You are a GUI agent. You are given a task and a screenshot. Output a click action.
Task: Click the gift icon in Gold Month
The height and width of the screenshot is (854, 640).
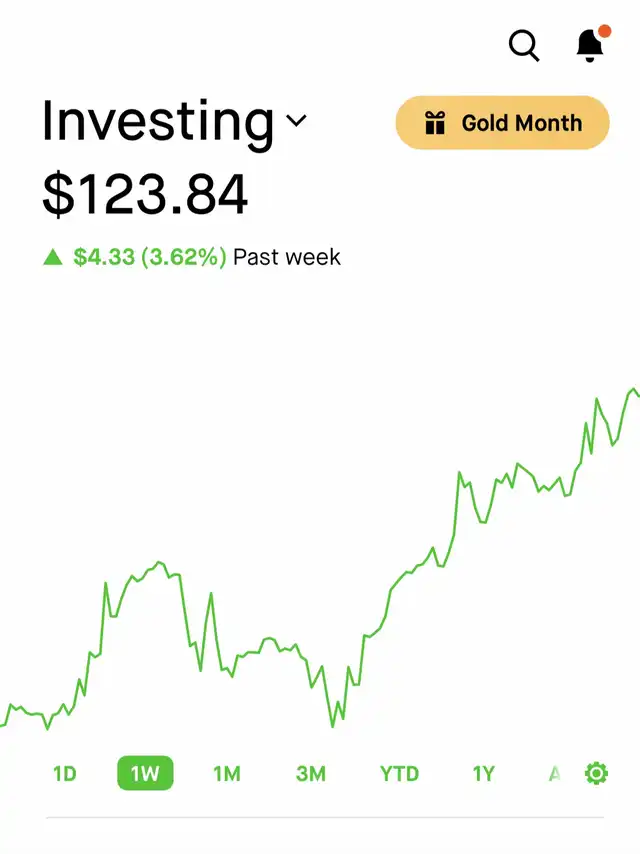[435, 123]
